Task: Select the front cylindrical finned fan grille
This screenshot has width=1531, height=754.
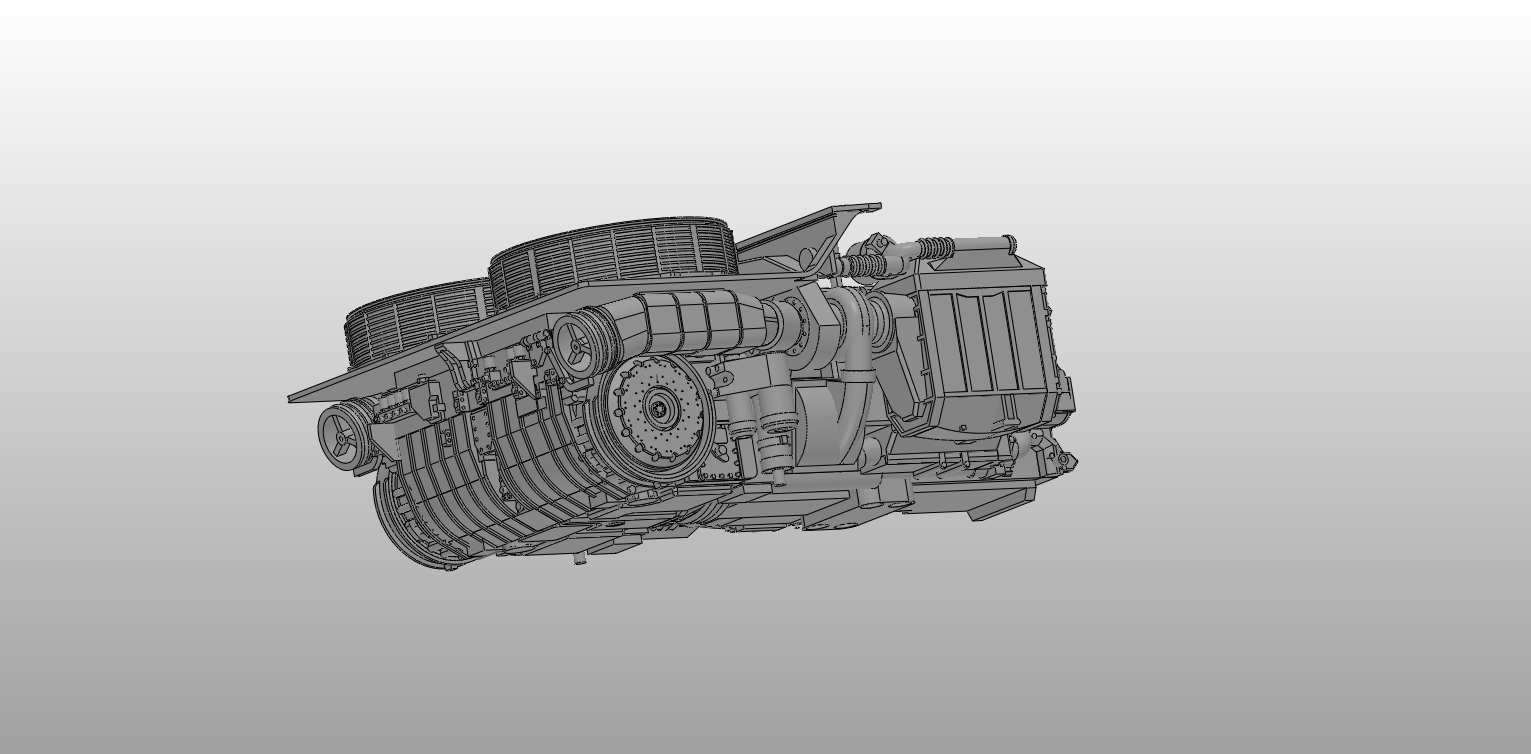Action: tap(613, 255)
